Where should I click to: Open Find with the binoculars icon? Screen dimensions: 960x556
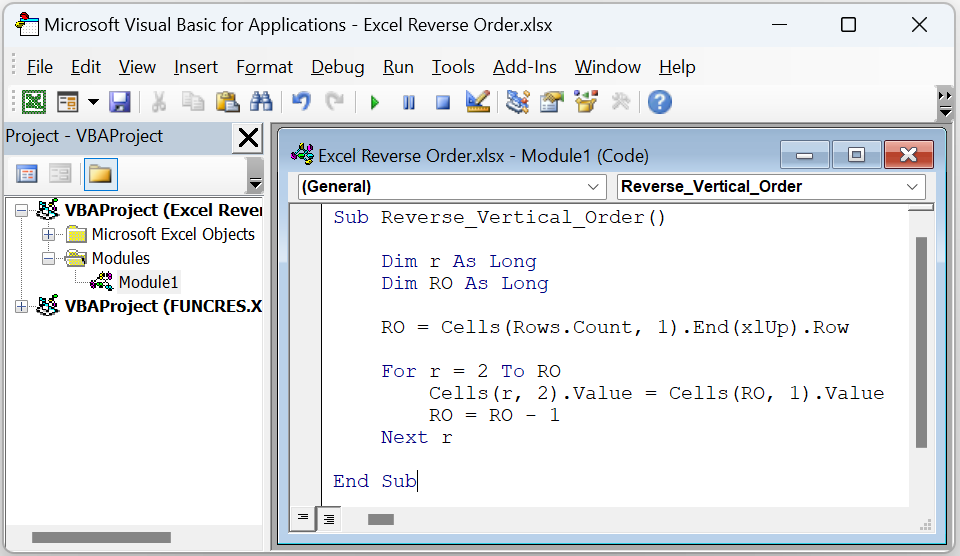(261, 102)
